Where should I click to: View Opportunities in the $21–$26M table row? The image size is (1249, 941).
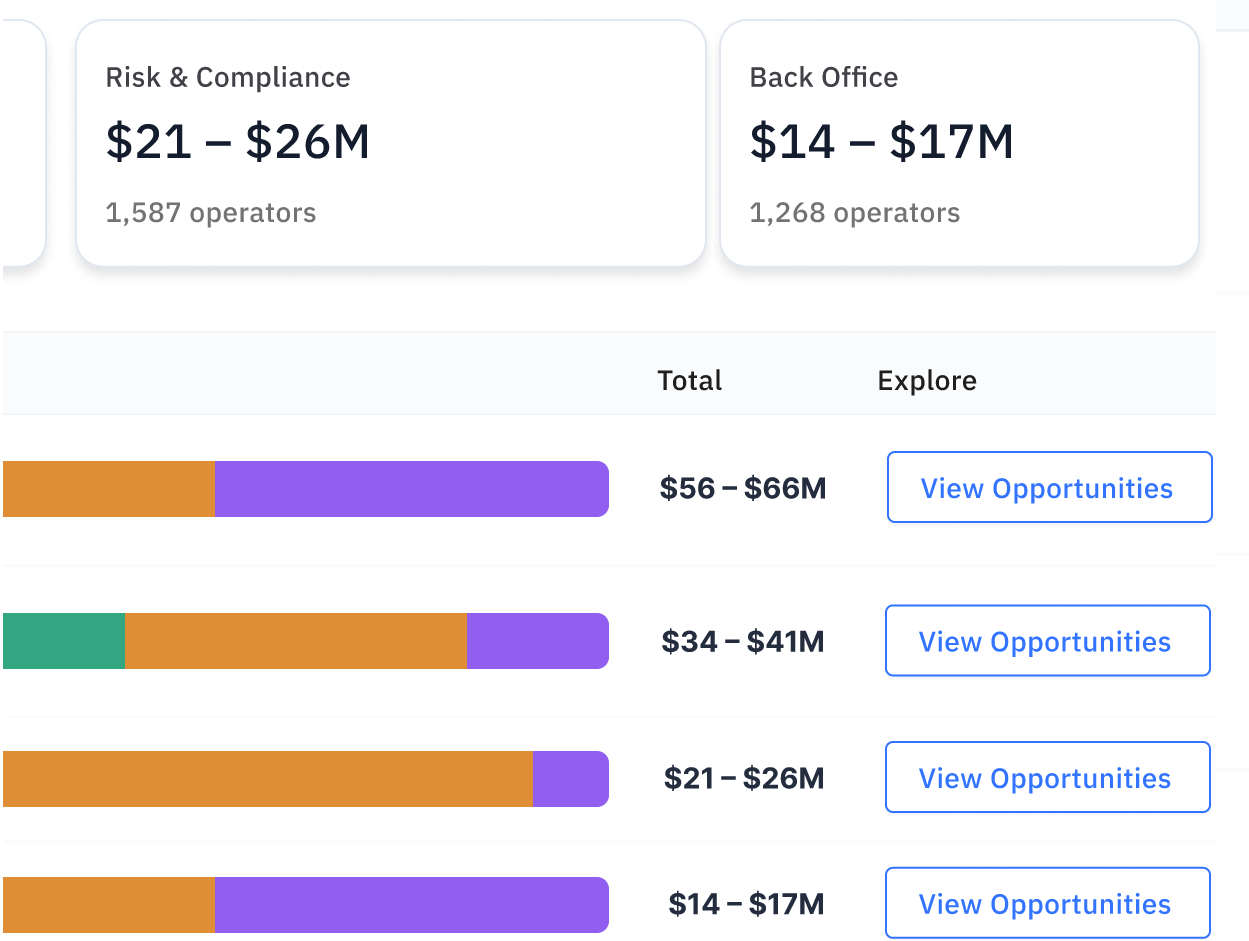pyautogui.click(x=1046, y=777)
